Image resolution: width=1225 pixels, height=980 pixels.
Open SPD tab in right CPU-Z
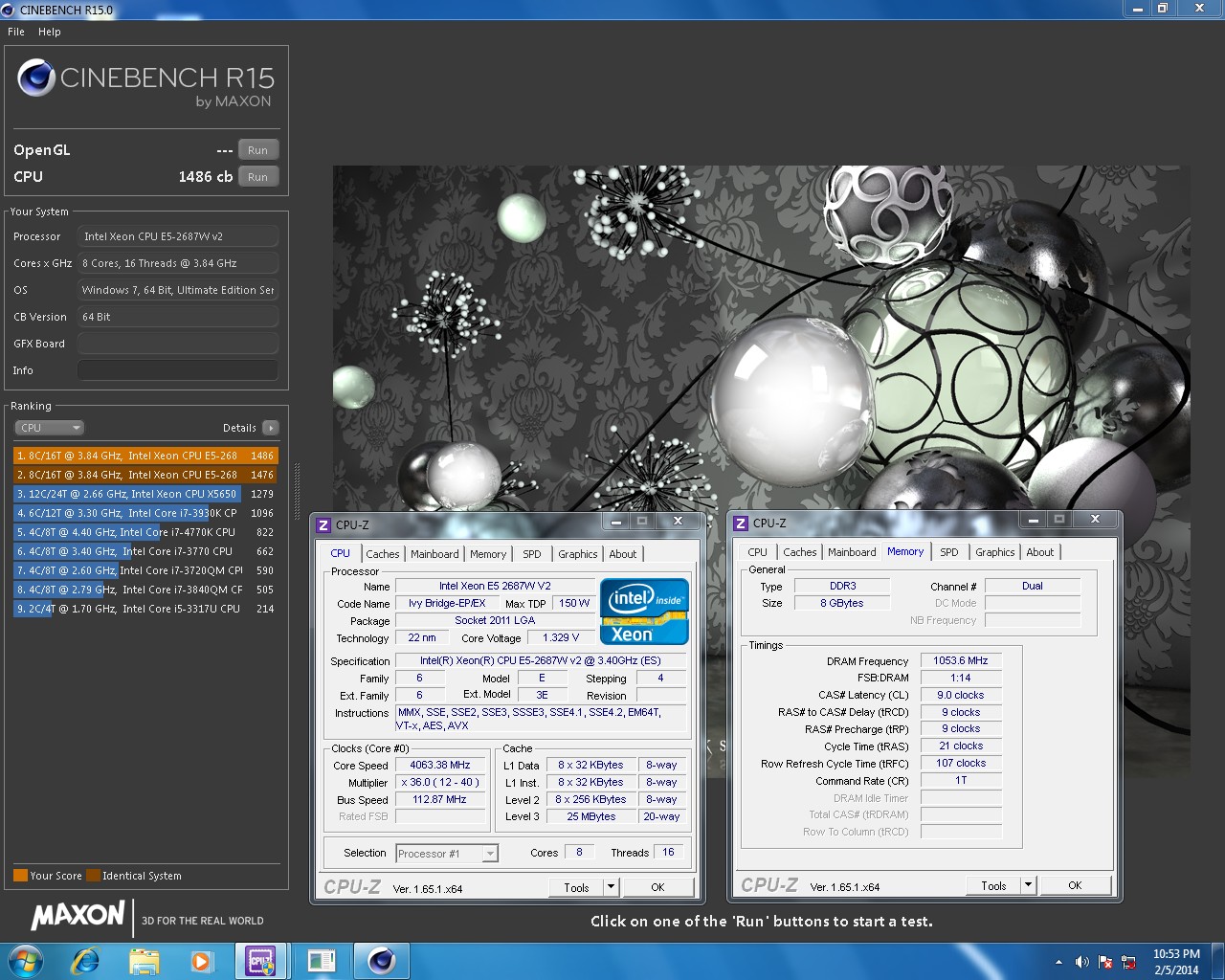[949, 552]
